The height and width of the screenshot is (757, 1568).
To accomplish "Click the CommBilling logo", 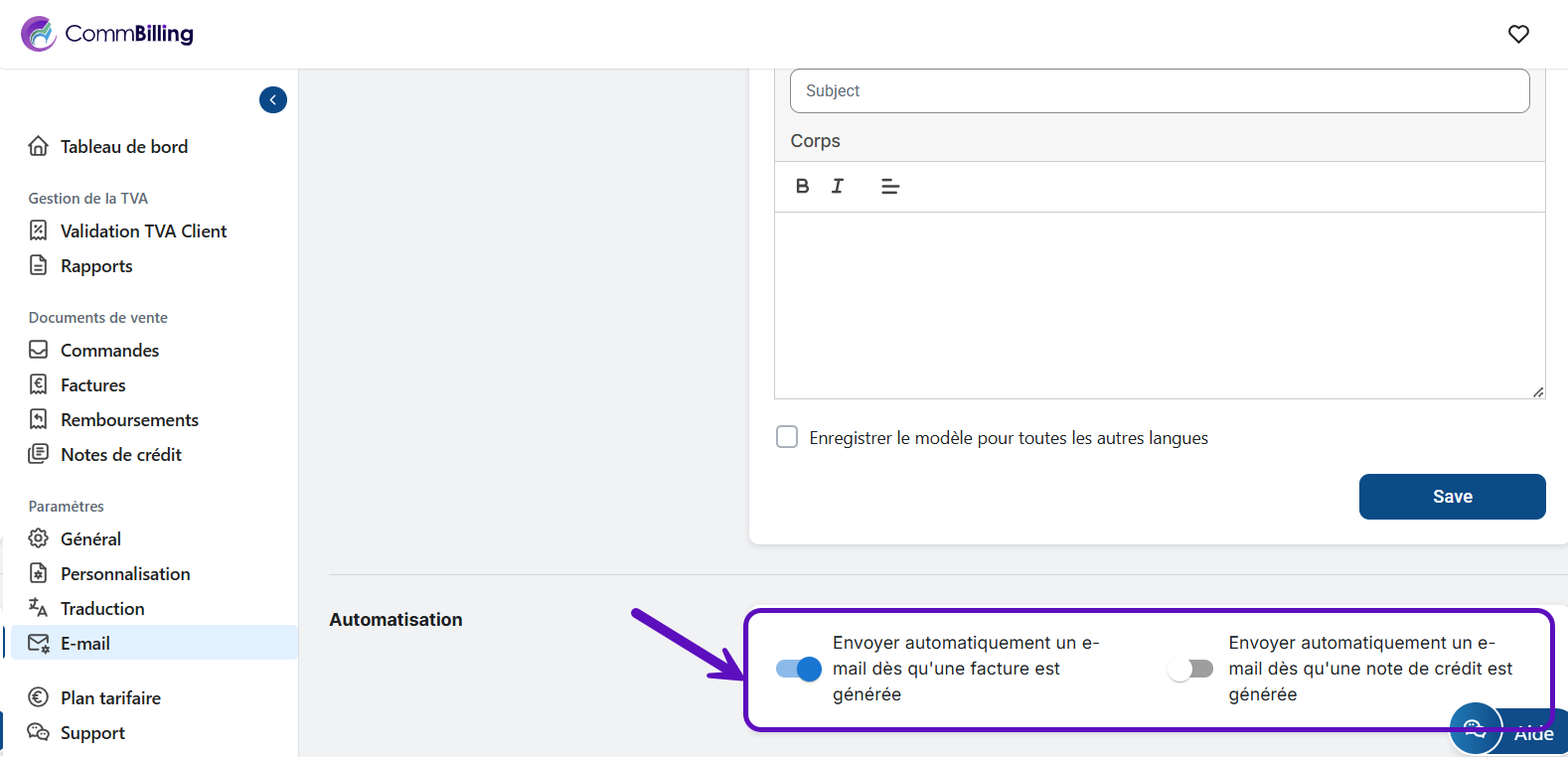I will tap(107, 34).
